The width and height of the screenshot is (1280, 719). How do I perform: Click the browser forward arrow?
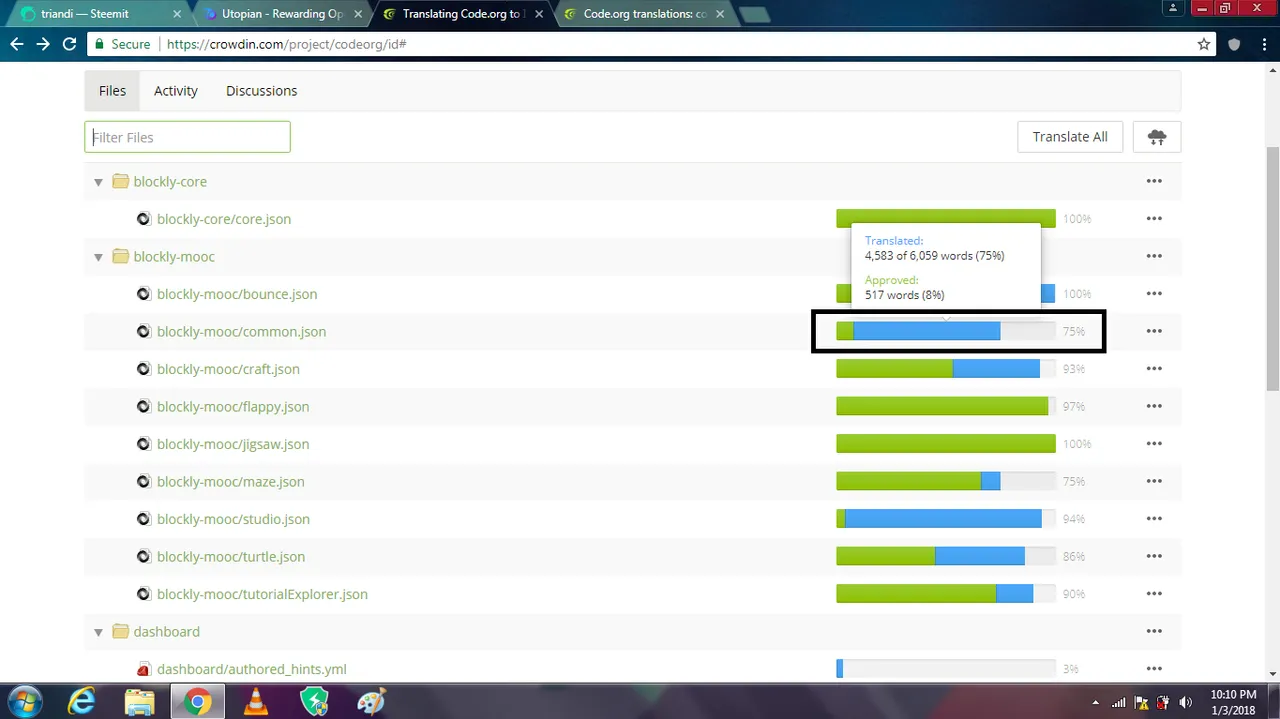[43, 44]
